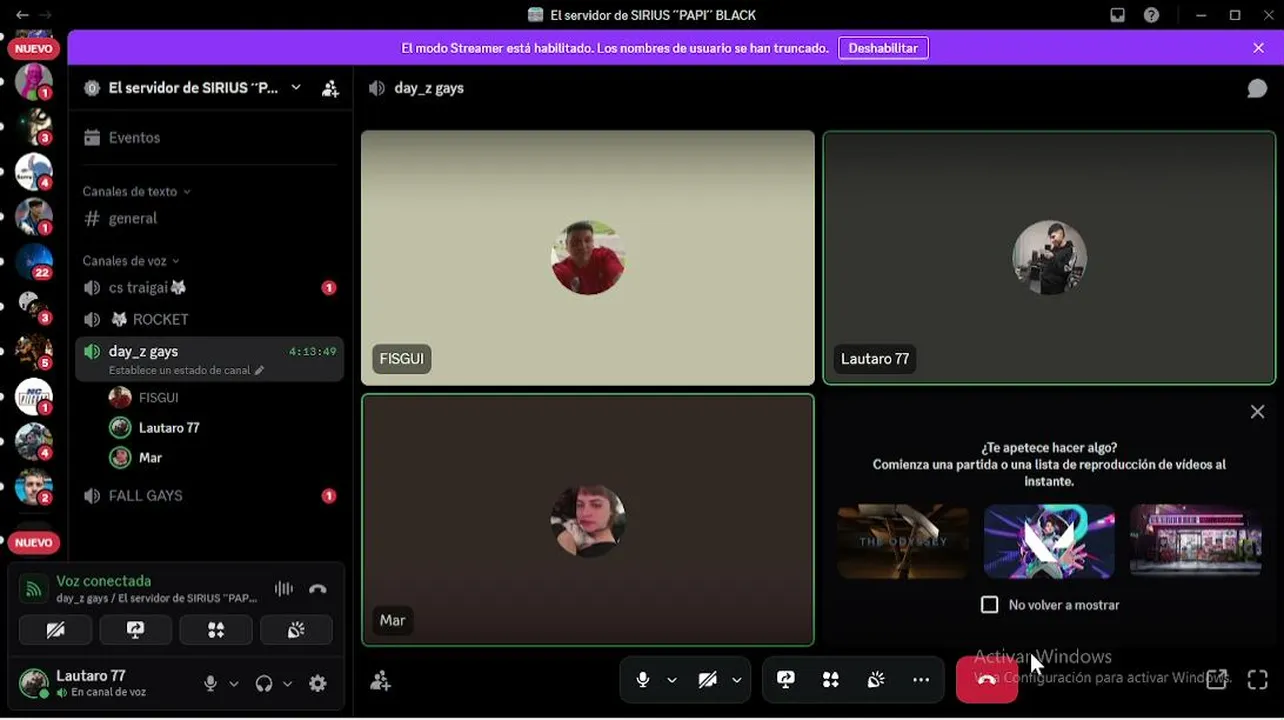This screenshot has height=720, width=1284.
Task: Open noise suppression icon in voice panel
Action: click(x=284, y=589)
